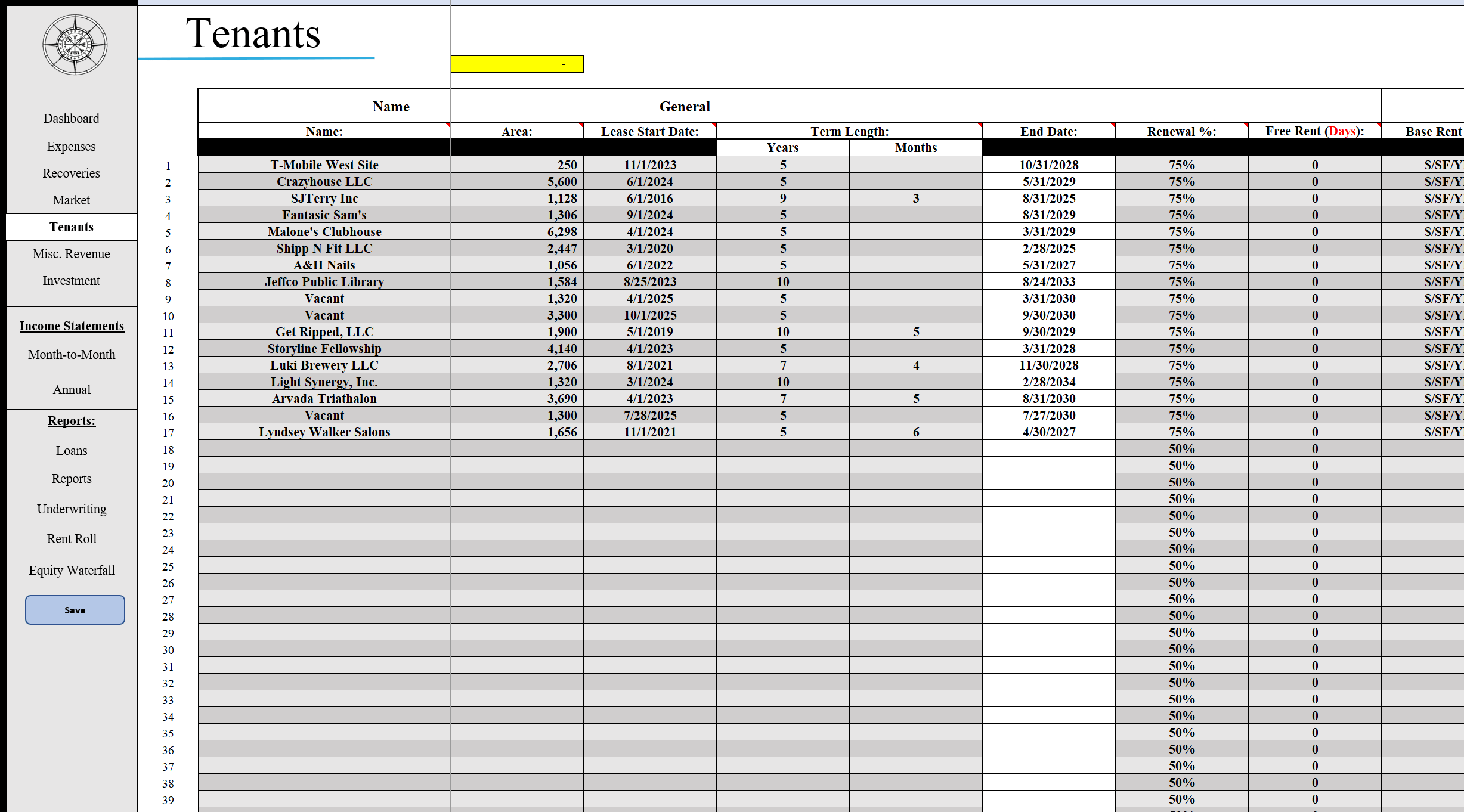Go to the Investment section
Screen dimensions: 1464x812
[71, 280]
